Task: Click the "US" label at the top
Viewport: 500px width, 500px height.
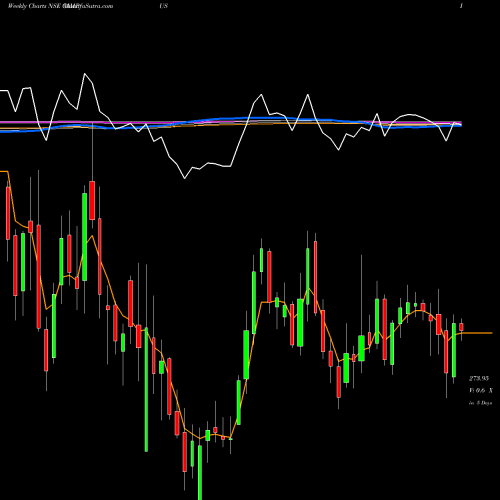Action: (x=163, y=6)
